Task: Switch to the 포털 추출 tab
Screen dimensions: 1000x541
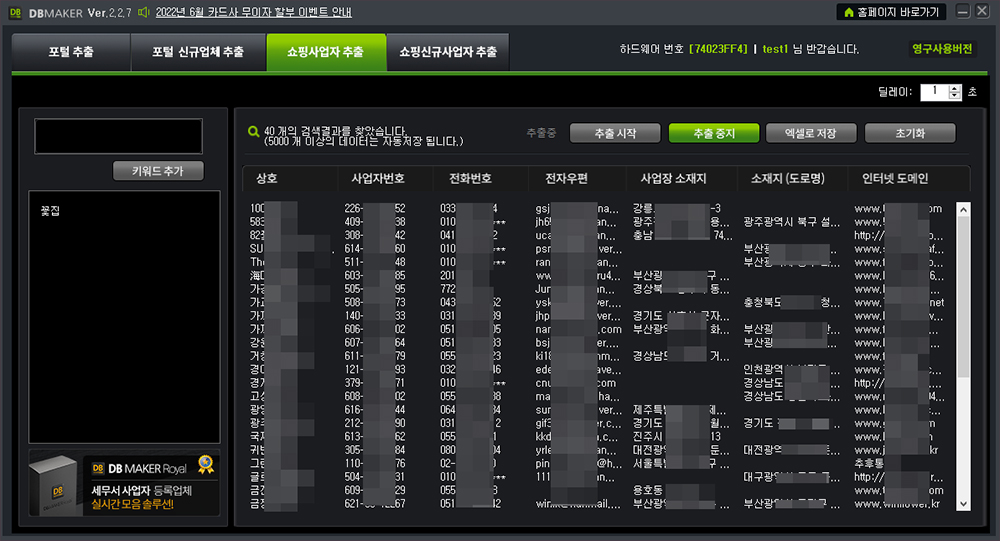Action: 72,52
